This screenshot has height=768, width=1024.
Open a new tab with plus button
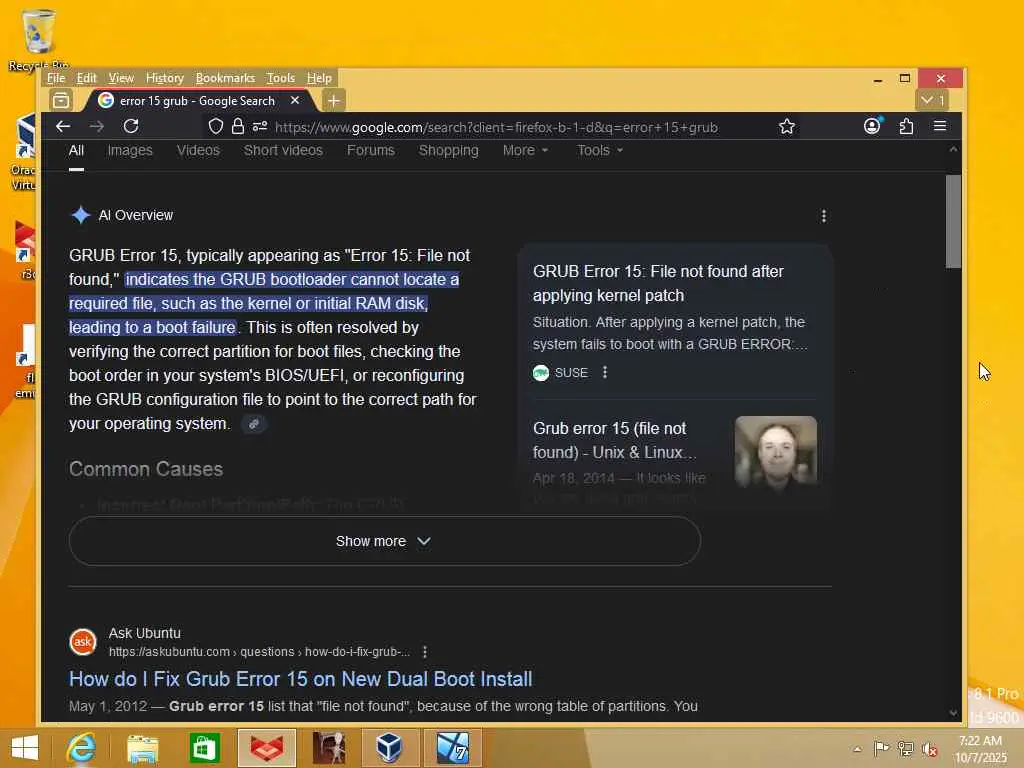(x=334, y=101)
